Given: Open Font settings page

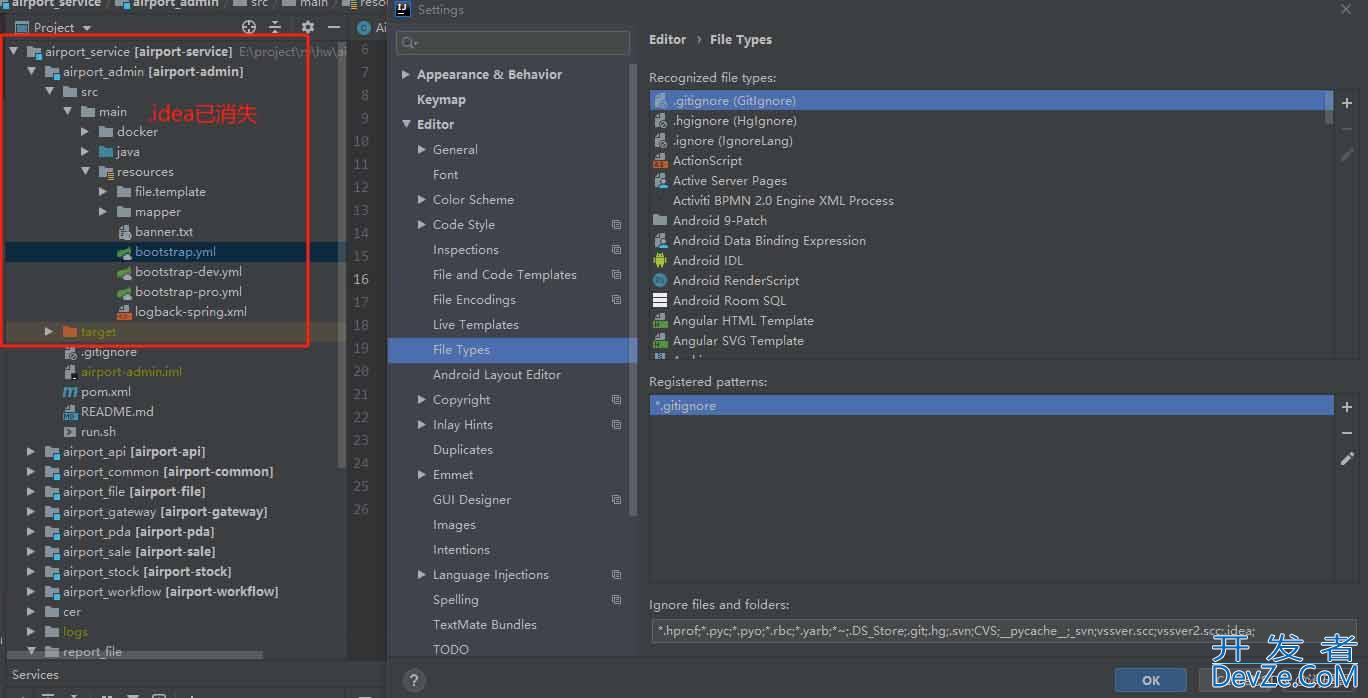Looking at the screenshot, I should coord(445,175).
